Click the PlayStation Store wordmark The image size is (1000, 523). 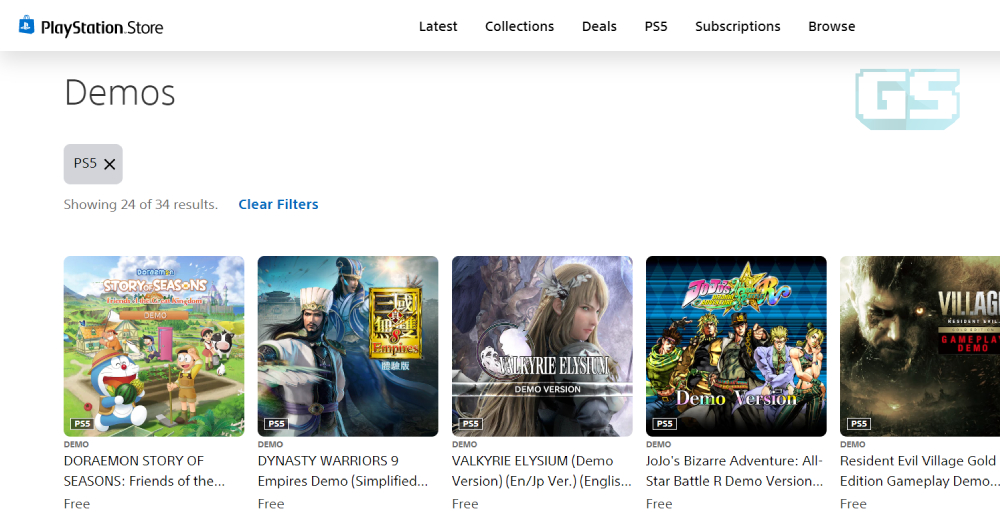102,27
